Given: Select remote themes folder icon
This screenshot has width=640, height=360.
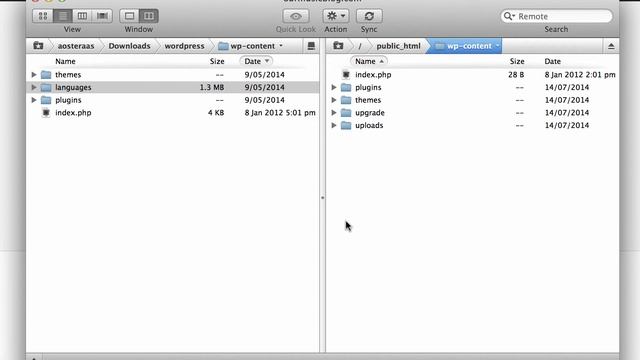Looking at the screenshot, I should pyautogui.click(x=346, y=100).
